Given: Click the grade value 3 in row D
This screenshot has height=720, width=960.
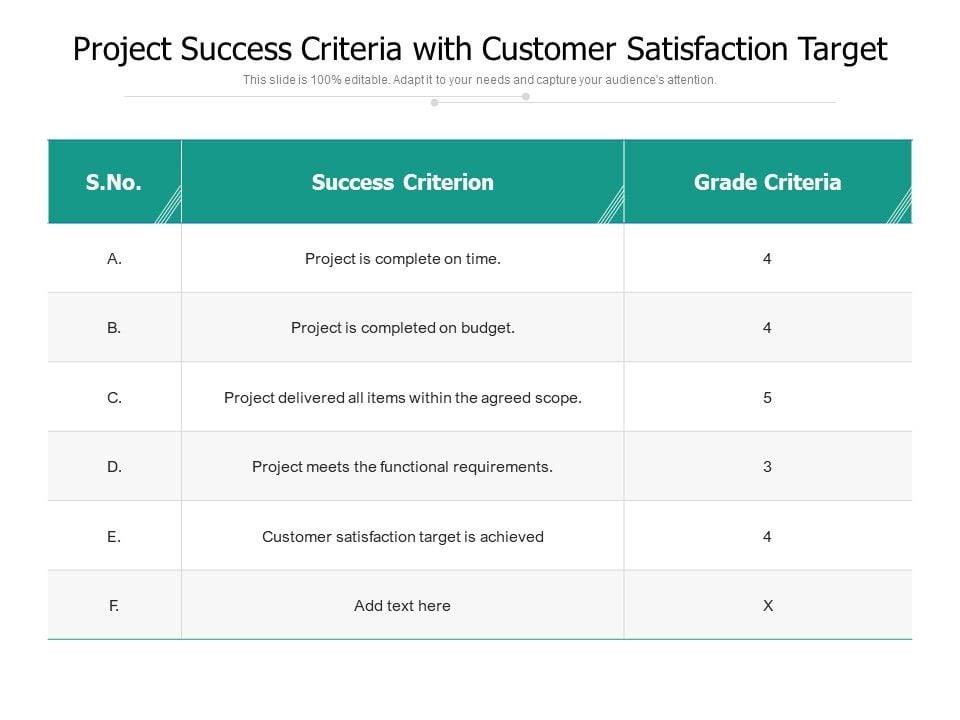Looking at the screenshot, I should (767, 467).
